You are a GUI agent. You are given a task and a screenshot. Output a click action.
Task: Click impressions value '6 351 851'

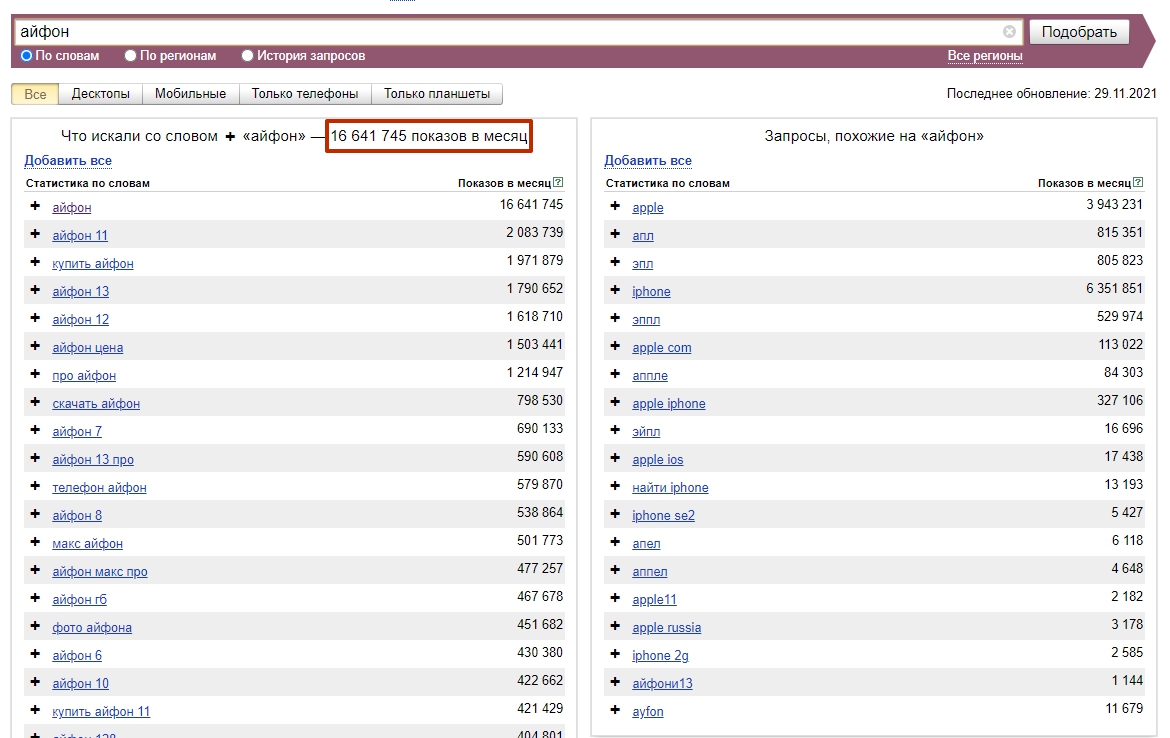point(1114,289)
